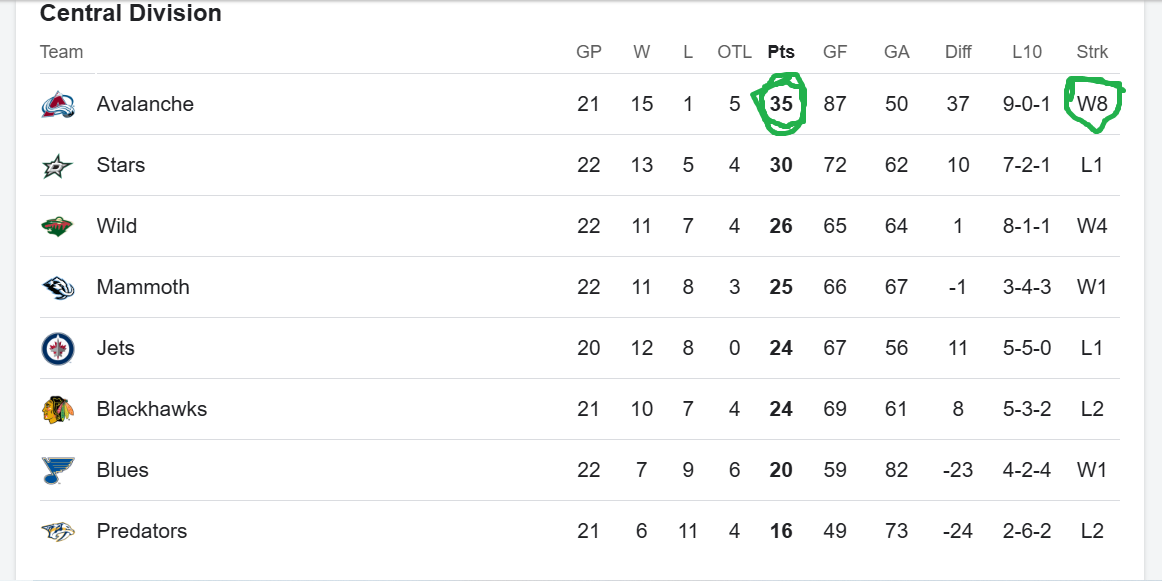Click the Predators team logo
This screenshot has height=581, width=1162.
pyautogui.click(x=58, y=531)
